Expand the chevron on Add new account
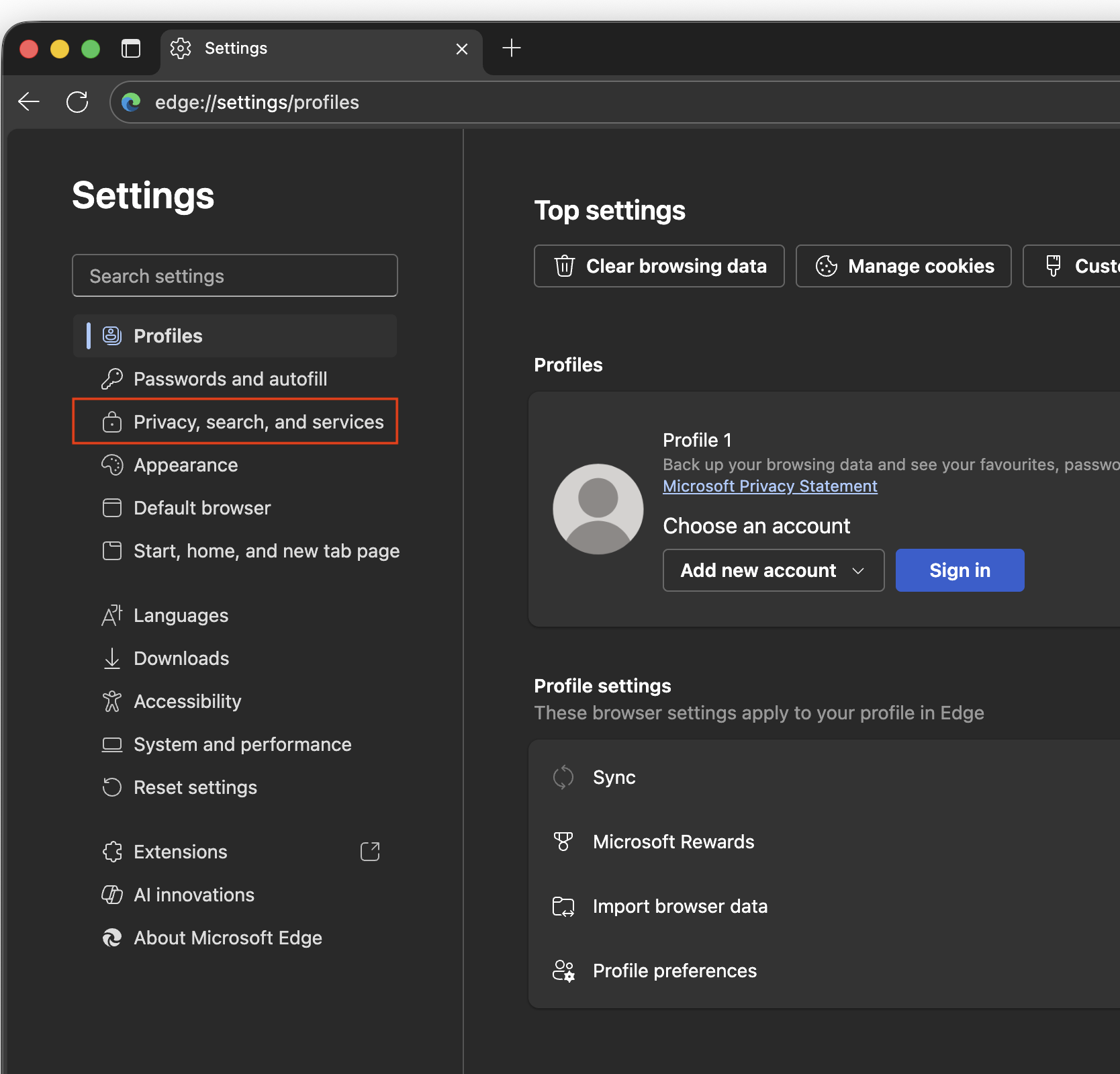 (858, 571)
